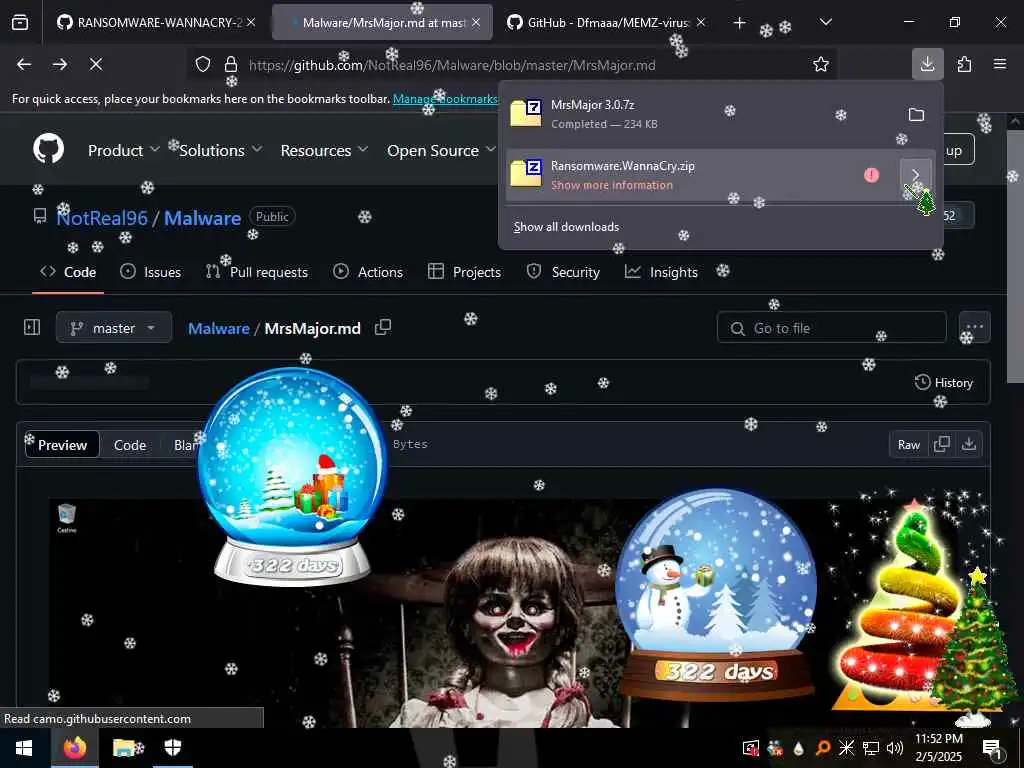The height and width of the screenshot is (768, 1024).
Task: Open NotReal96 user profile link
Action: pyautogui.click(x=102, y=217)
